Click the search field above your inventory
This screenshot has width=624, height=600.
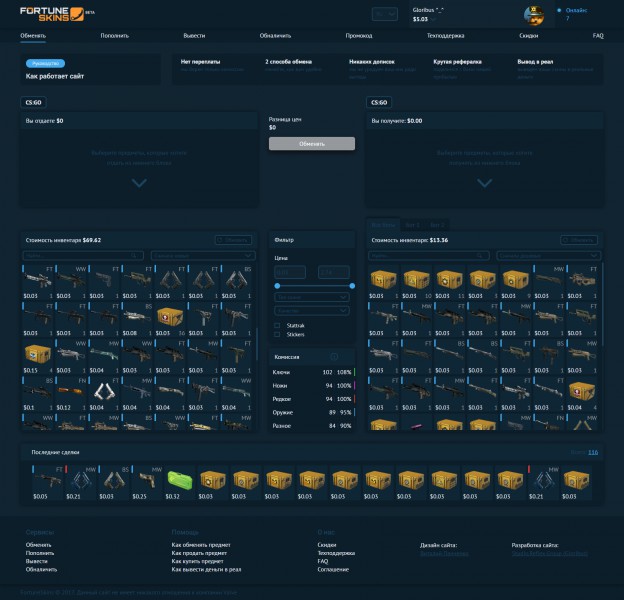83,255
